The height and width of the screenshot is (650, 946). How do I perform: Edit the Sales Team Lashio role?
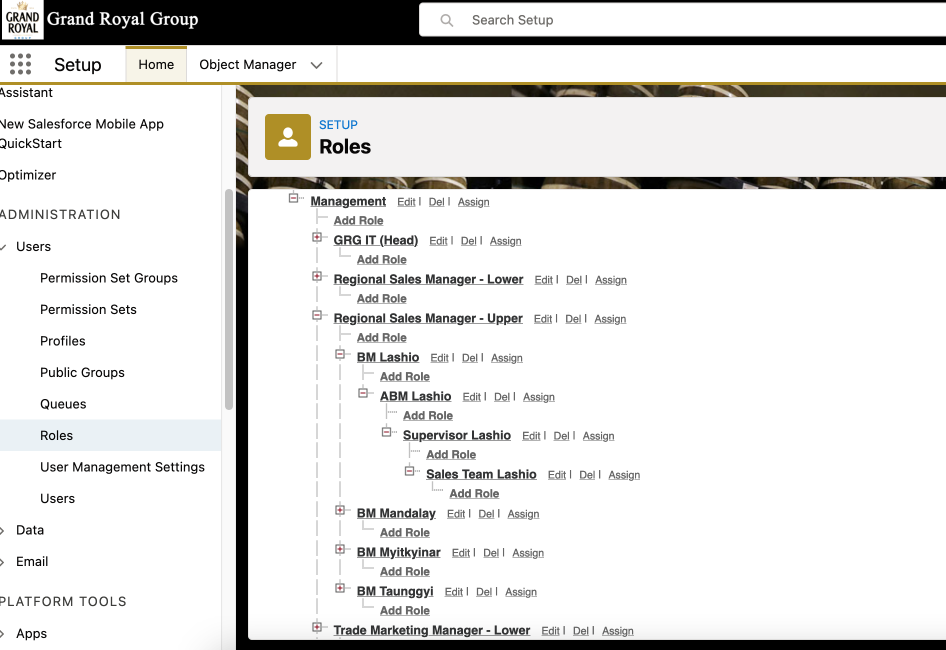point(557,475)
